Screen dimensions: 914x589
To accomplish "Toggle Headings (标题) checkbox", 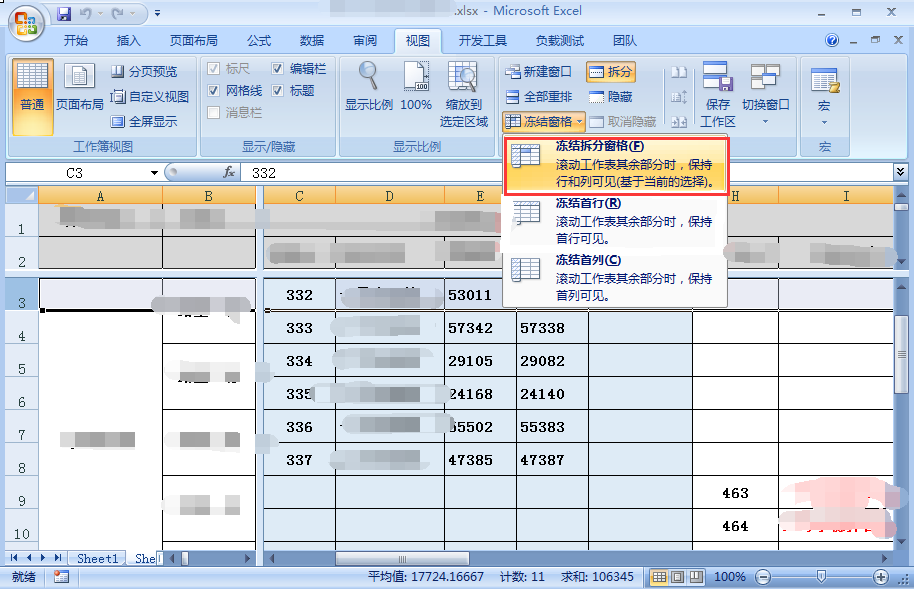I will [277, 90].
